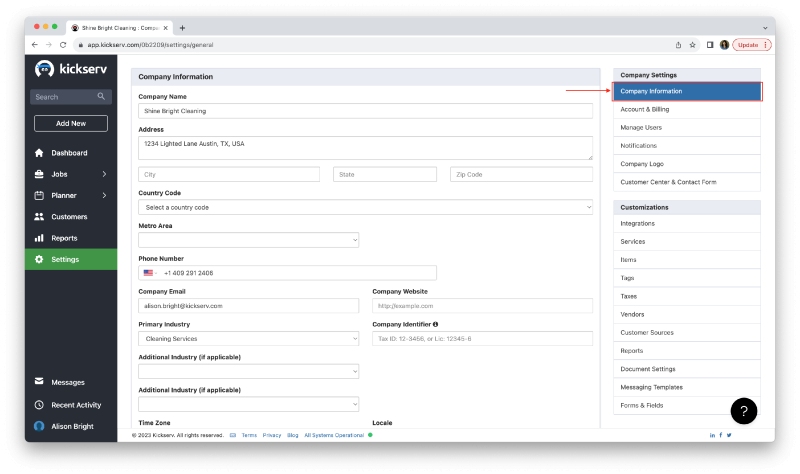Open Taxes customization
This screenshot has width=800, height=474.
click(687, 296)
